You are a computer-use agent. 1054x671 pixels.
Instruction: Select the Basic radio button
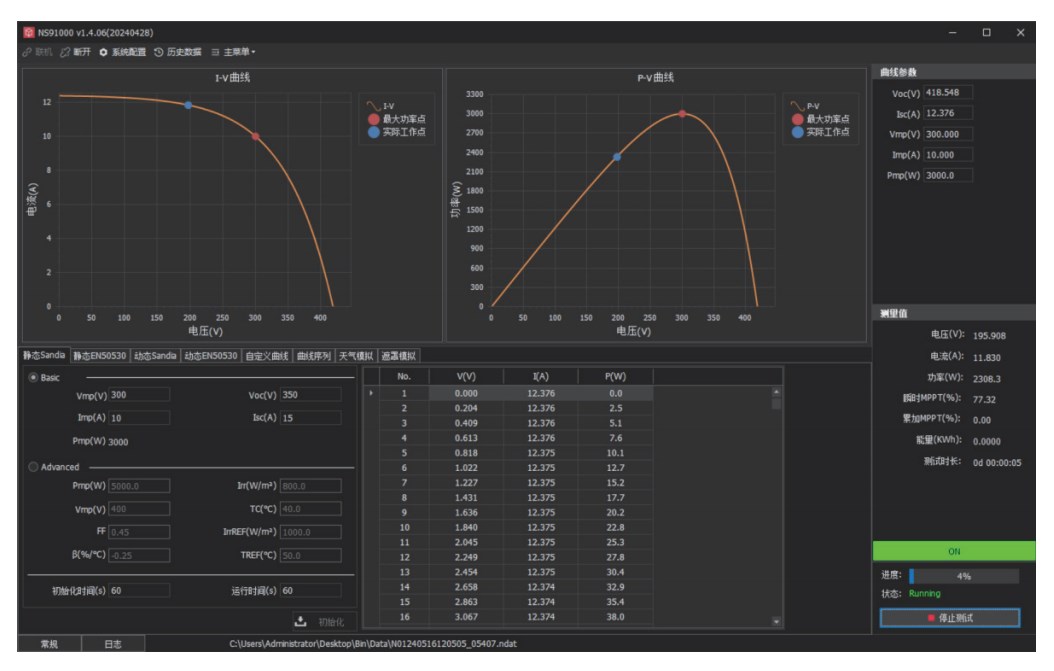(34, 377)
